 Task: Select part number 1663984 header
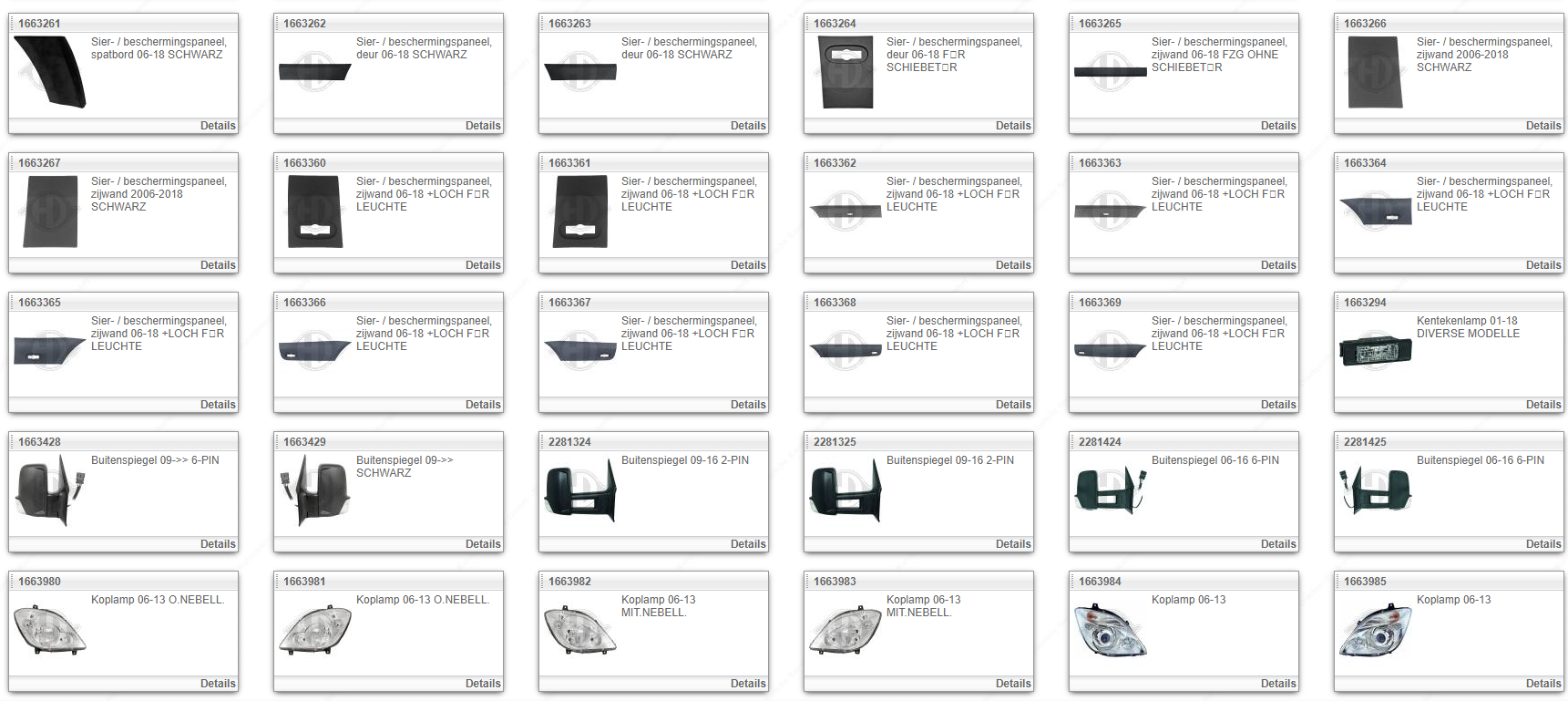coord(1100,582)
